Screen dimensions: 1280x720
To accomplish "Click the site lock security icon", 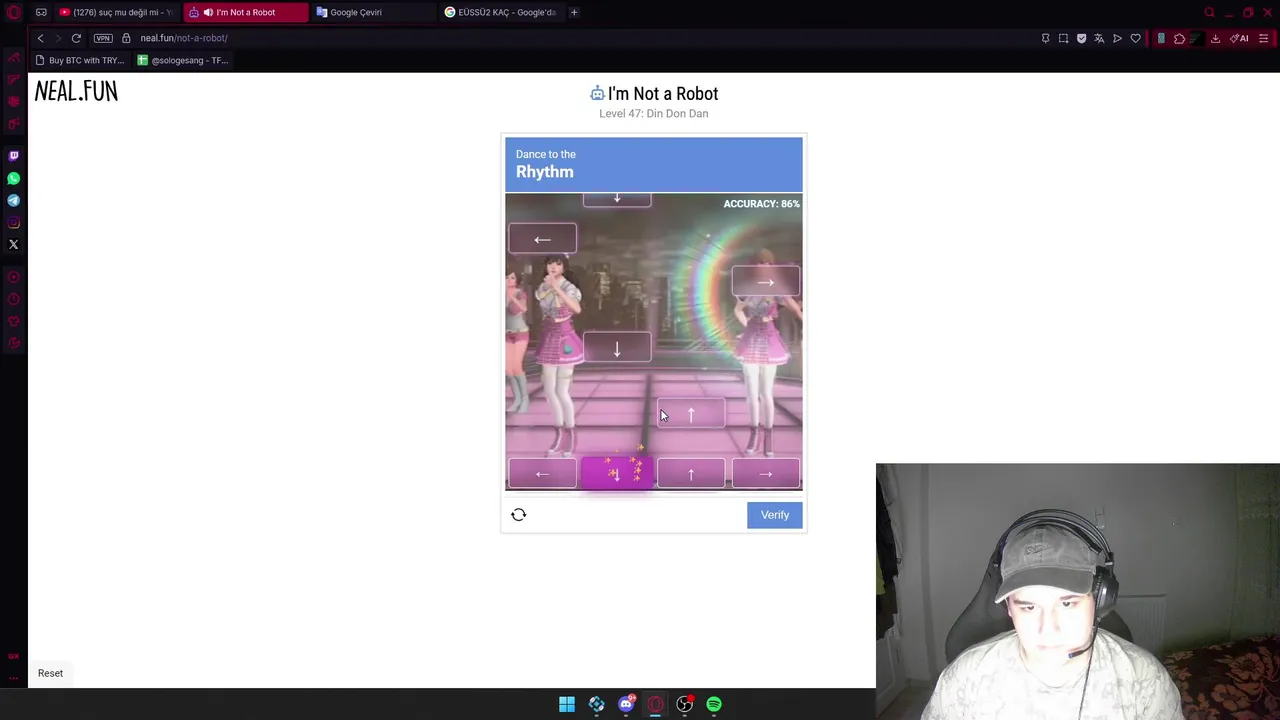I will click(126, 38).
